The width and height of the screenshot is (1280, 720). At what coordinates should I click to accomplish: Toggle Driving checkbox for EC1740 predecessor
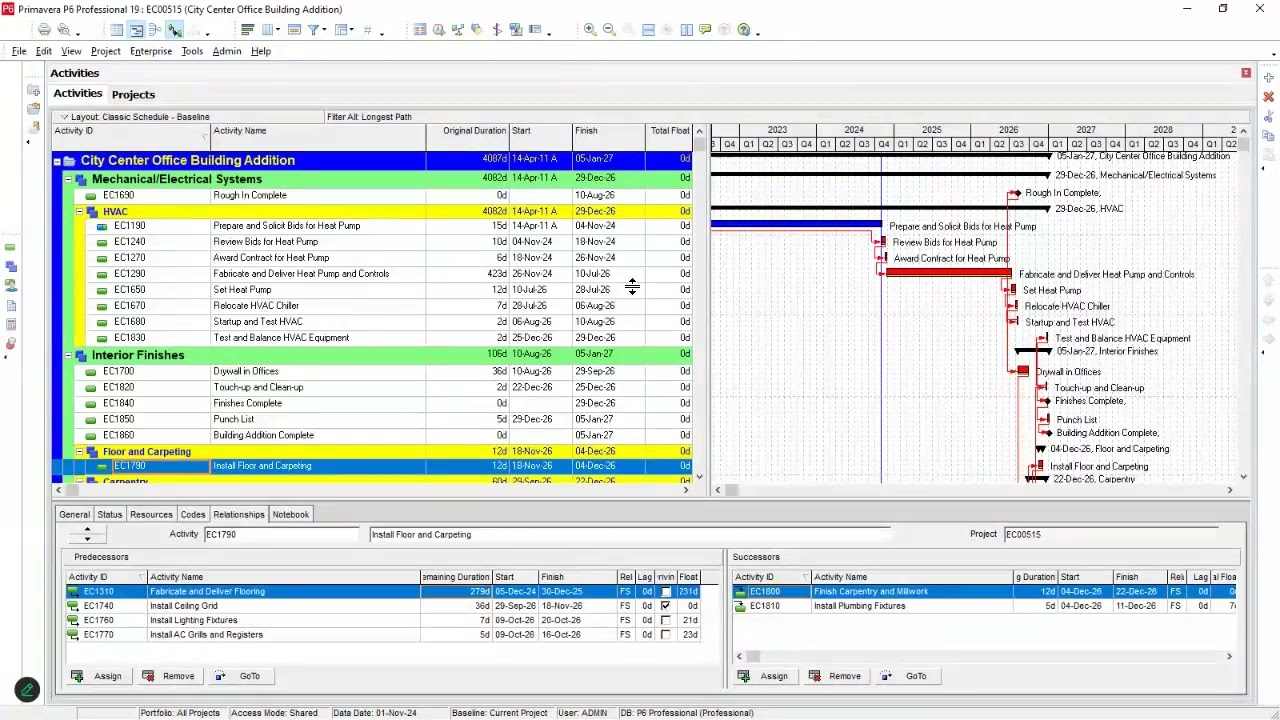click(x=665, y=606)
